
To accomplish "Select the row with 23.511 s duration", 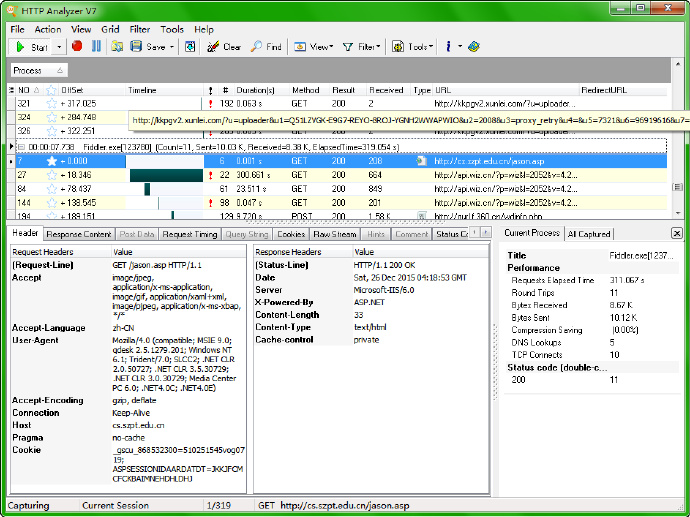I will (341, 189).
